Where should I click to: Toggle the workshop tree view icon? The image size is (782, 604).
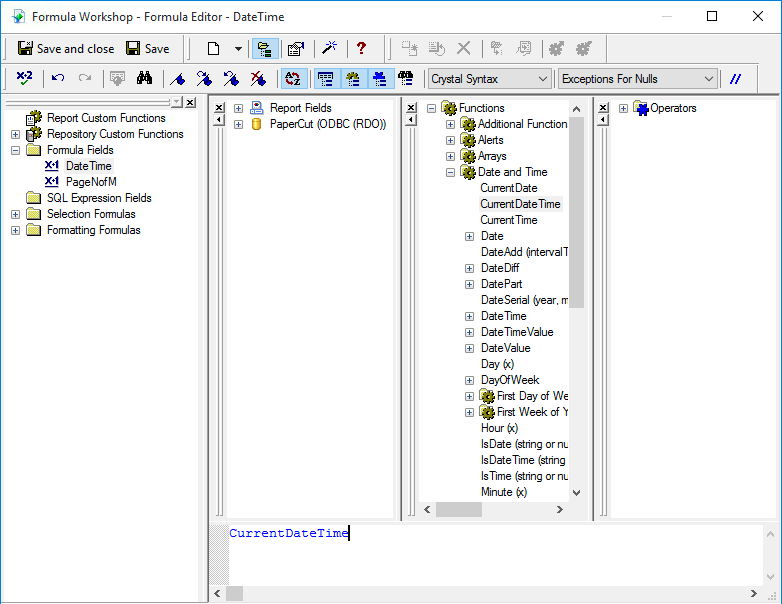264,49
